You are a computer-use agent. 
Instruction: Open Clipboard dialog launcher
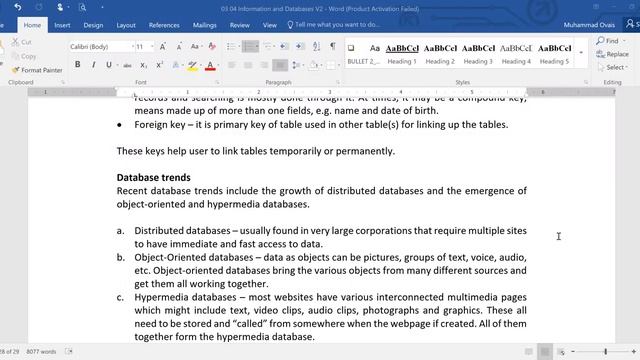point(63,82)
